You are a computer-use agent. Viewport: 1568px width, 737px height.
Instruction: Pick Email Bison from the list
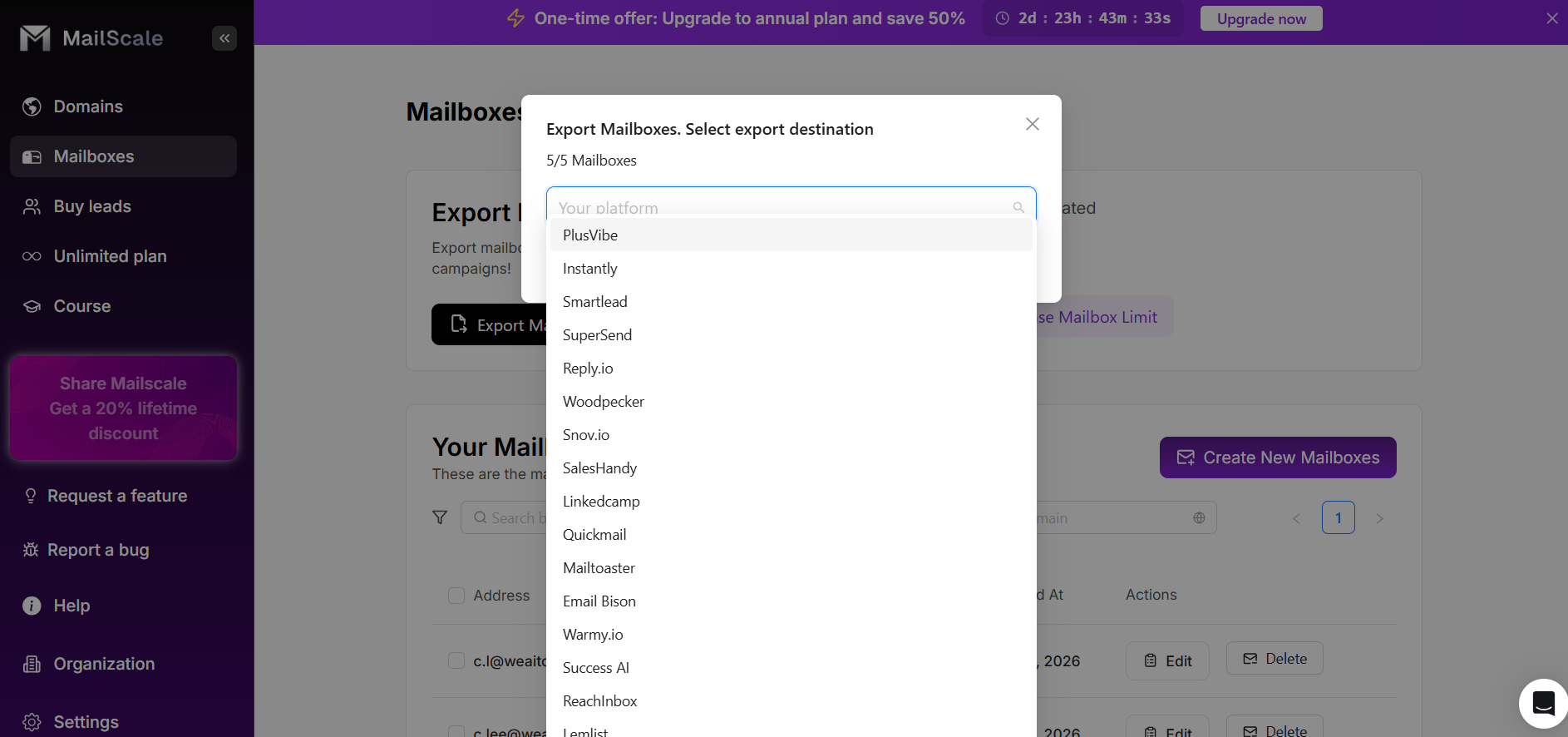[x=791, y=601]
